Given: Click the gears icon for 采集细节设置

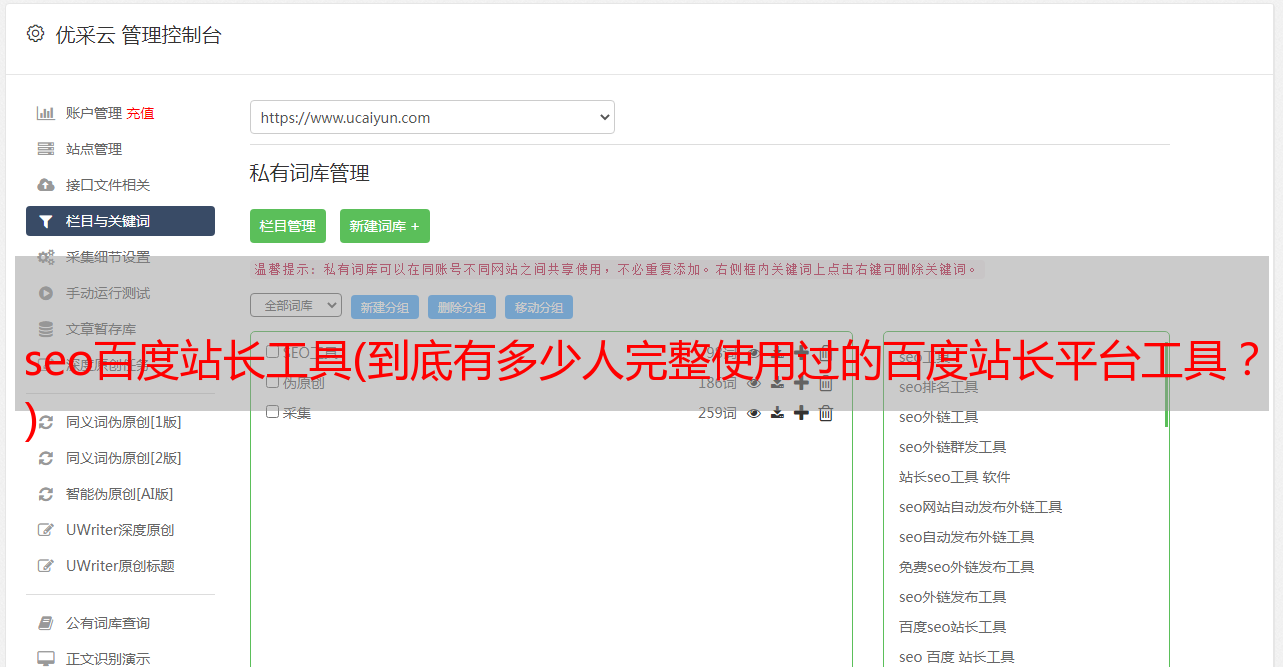Looking at the screenshot, I should click(46, 257).
